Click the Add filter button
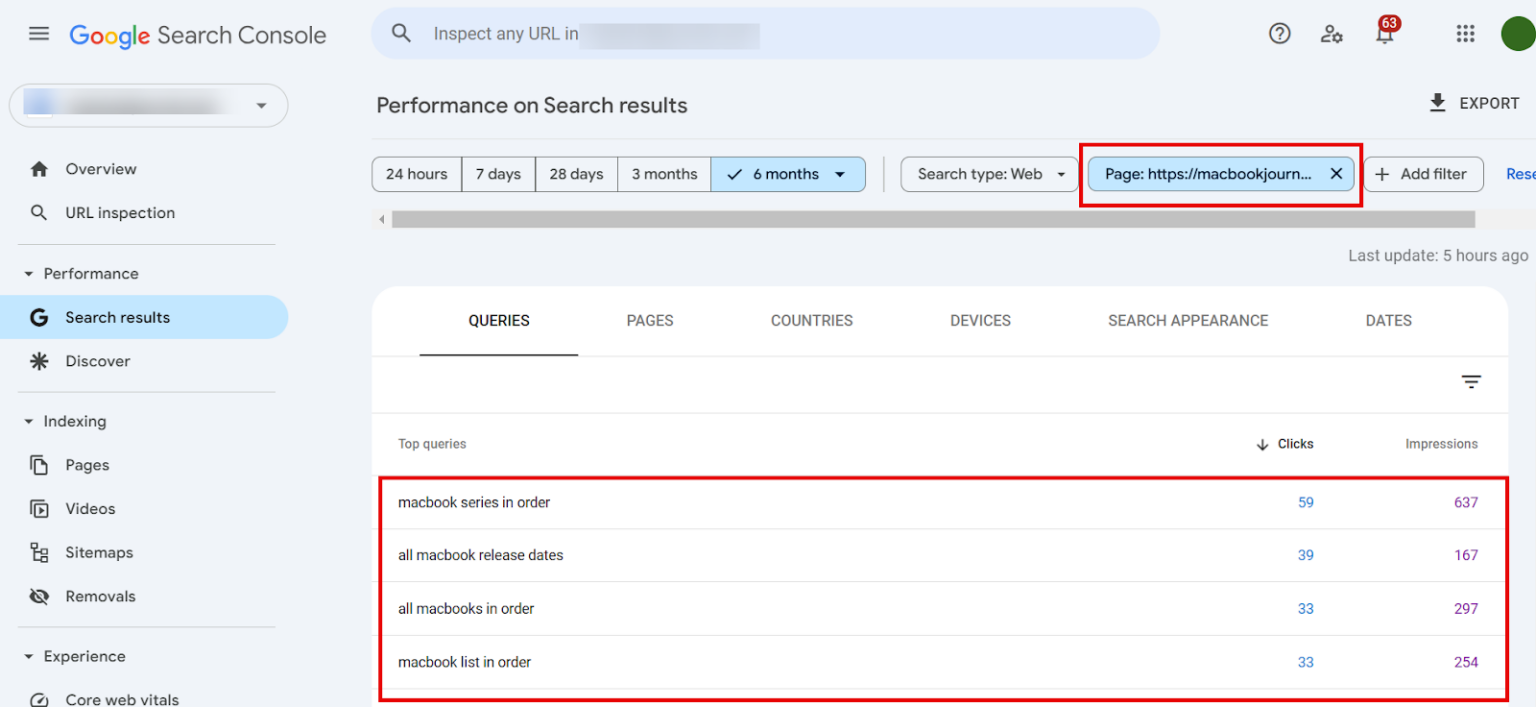 (1423, 174)
